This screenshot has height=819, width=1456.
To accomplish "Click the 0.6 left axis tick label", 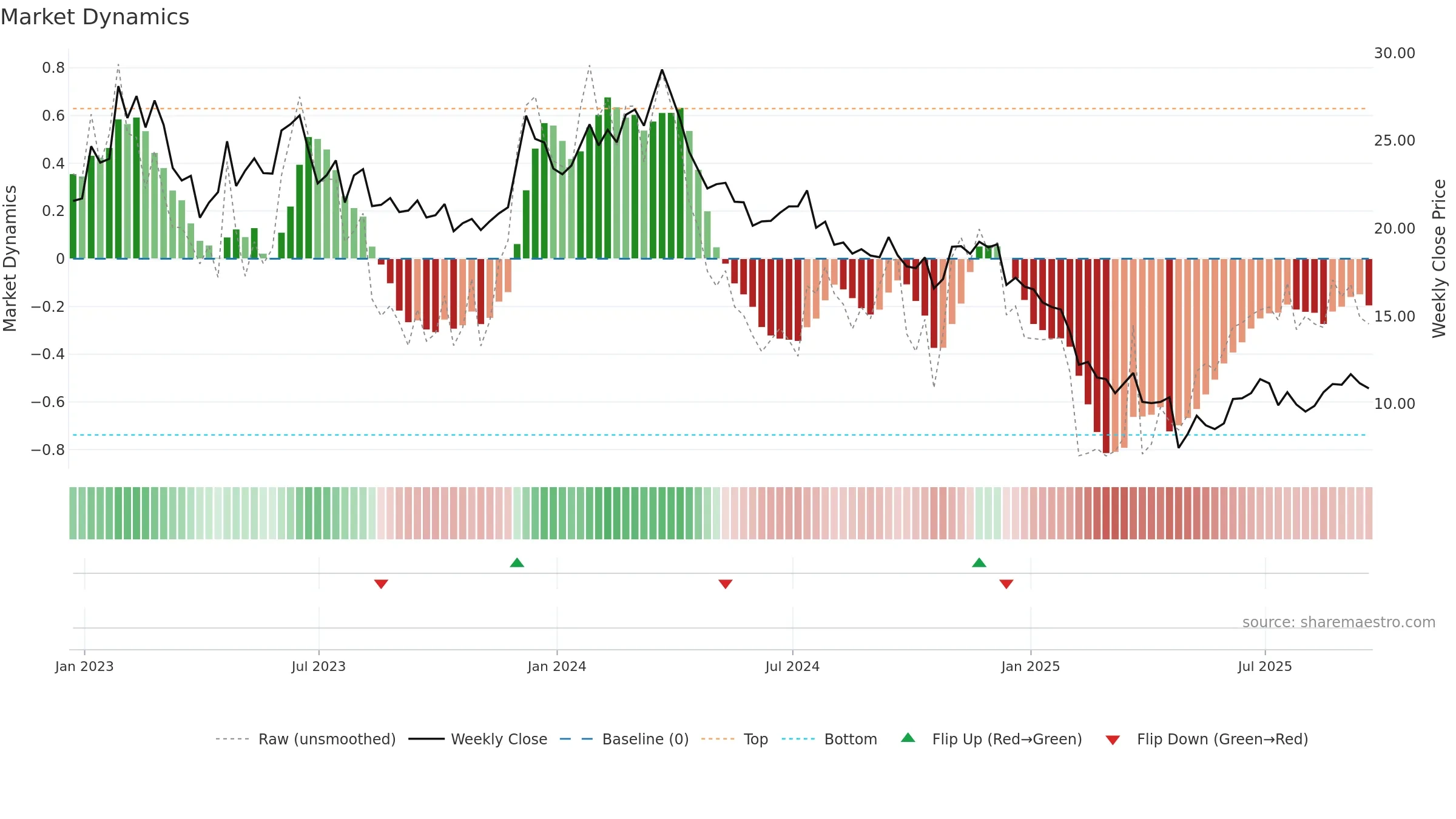I will pos(53,116).
